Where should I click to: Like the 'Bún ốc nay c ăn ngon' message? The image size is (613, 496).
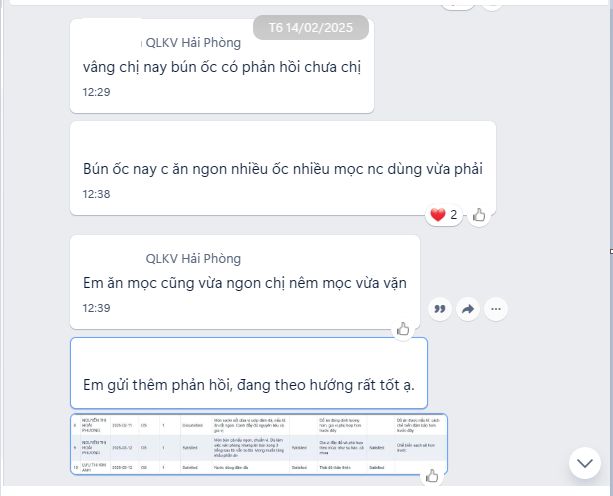[x=479, y=215]
